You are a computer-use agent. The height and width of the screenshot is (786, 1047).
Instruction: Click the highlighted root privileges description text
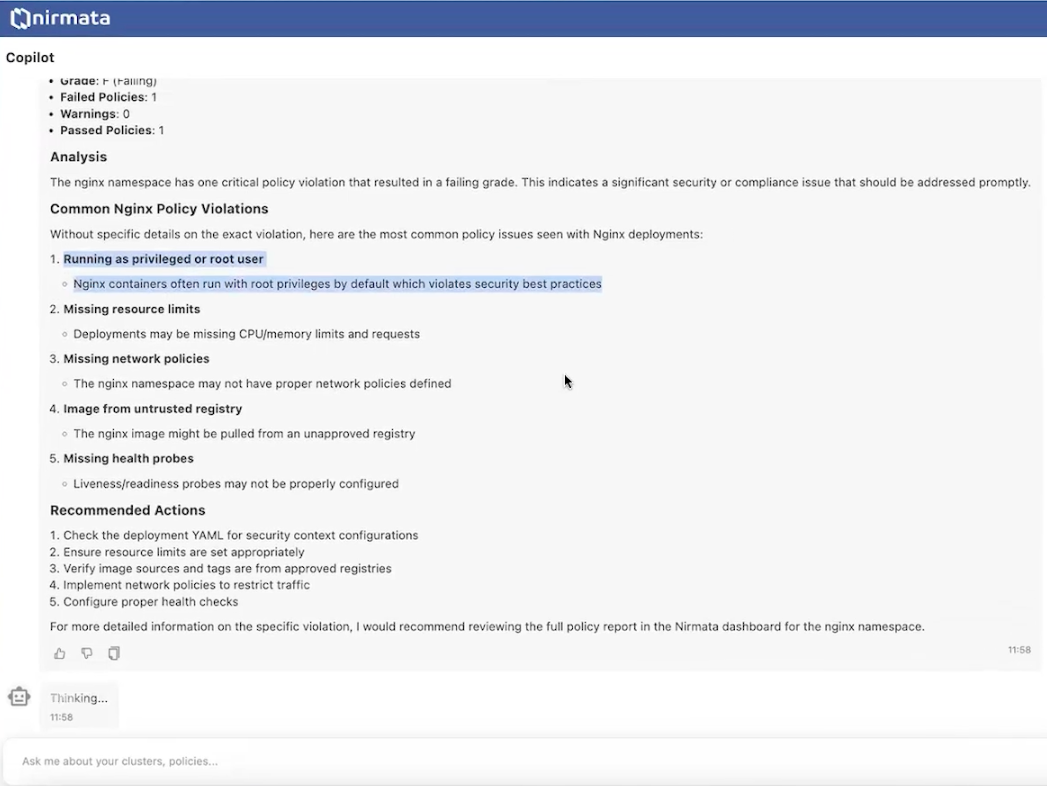337,283
